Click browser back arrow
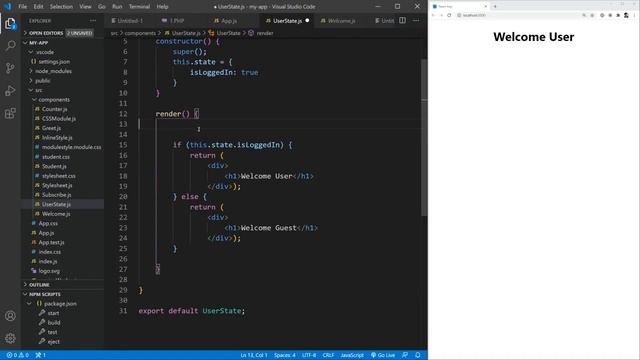The image size is (640, 360). pyautogui.click(x=433, y=15)
